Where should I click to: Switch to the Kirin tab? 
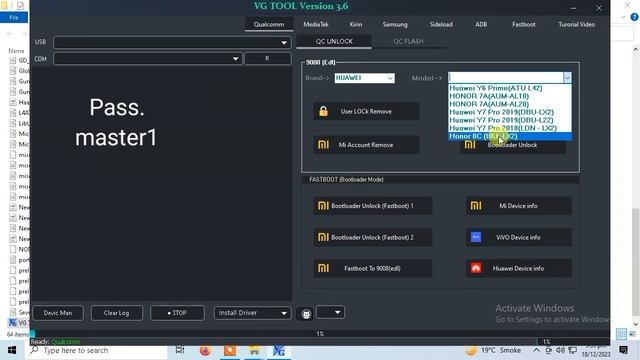[x=356, y=24]
